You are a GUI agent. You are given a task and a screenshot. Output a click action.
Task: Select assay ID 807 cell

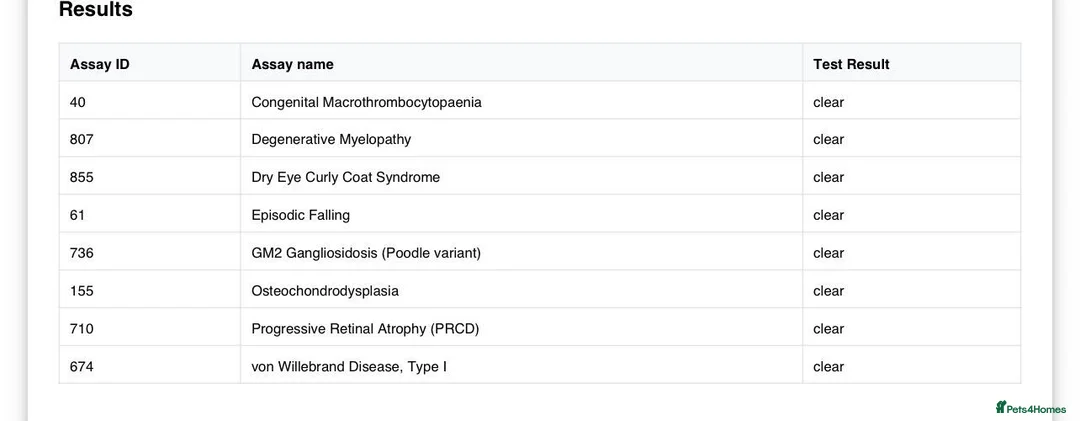(81, 140)
